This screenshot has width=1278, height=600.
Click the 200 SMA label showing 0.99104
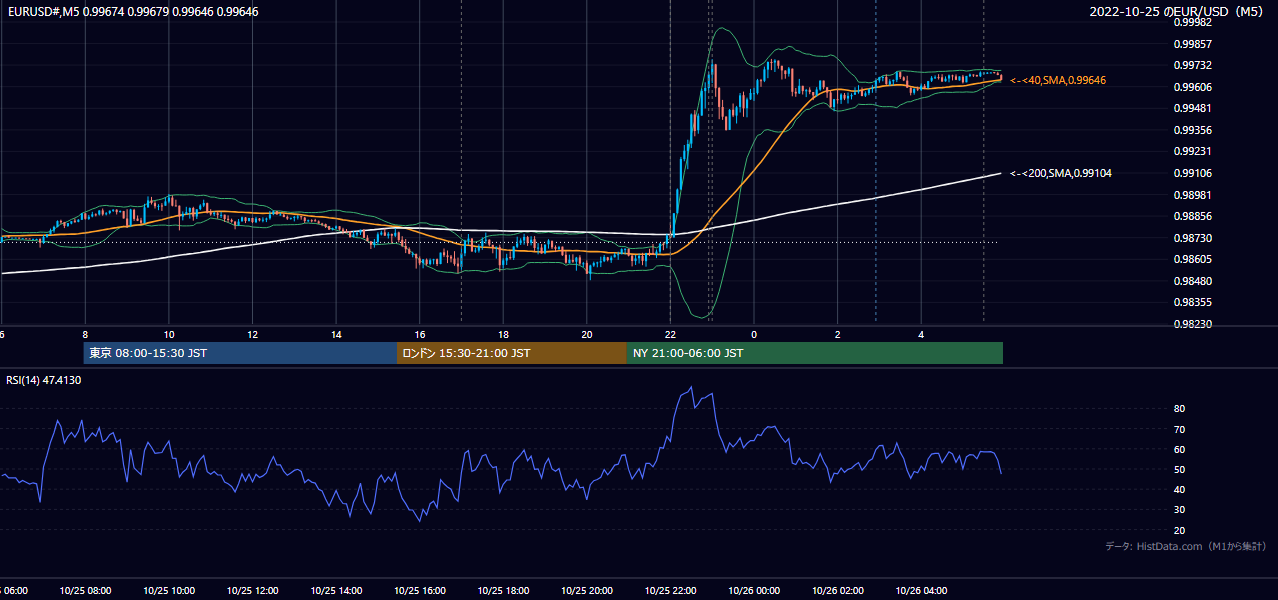[x=1061, y=173]
